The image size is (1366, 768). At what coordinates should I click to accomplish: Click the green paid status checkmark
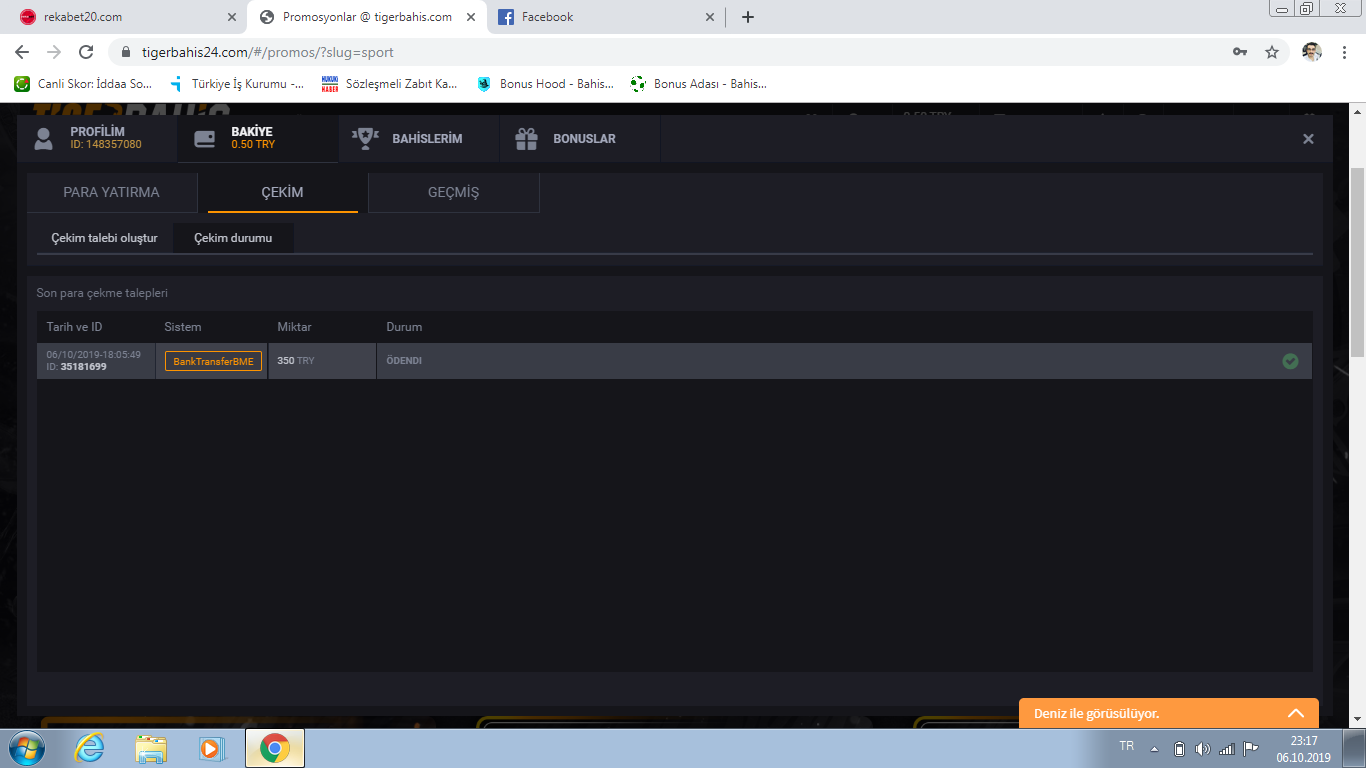click(1290, 361)
